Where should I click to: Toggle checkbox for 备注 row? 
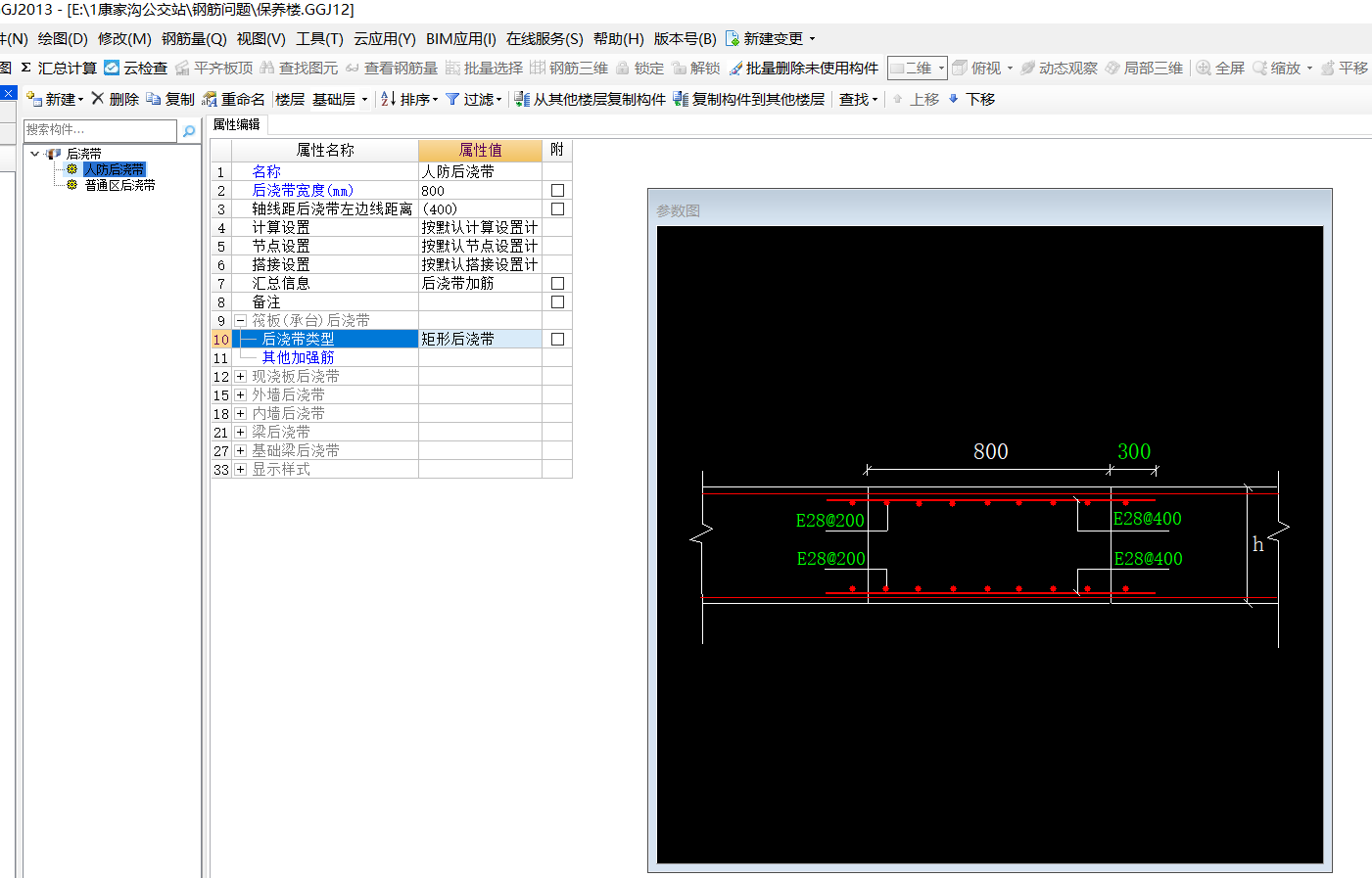(x=557, y=301)
